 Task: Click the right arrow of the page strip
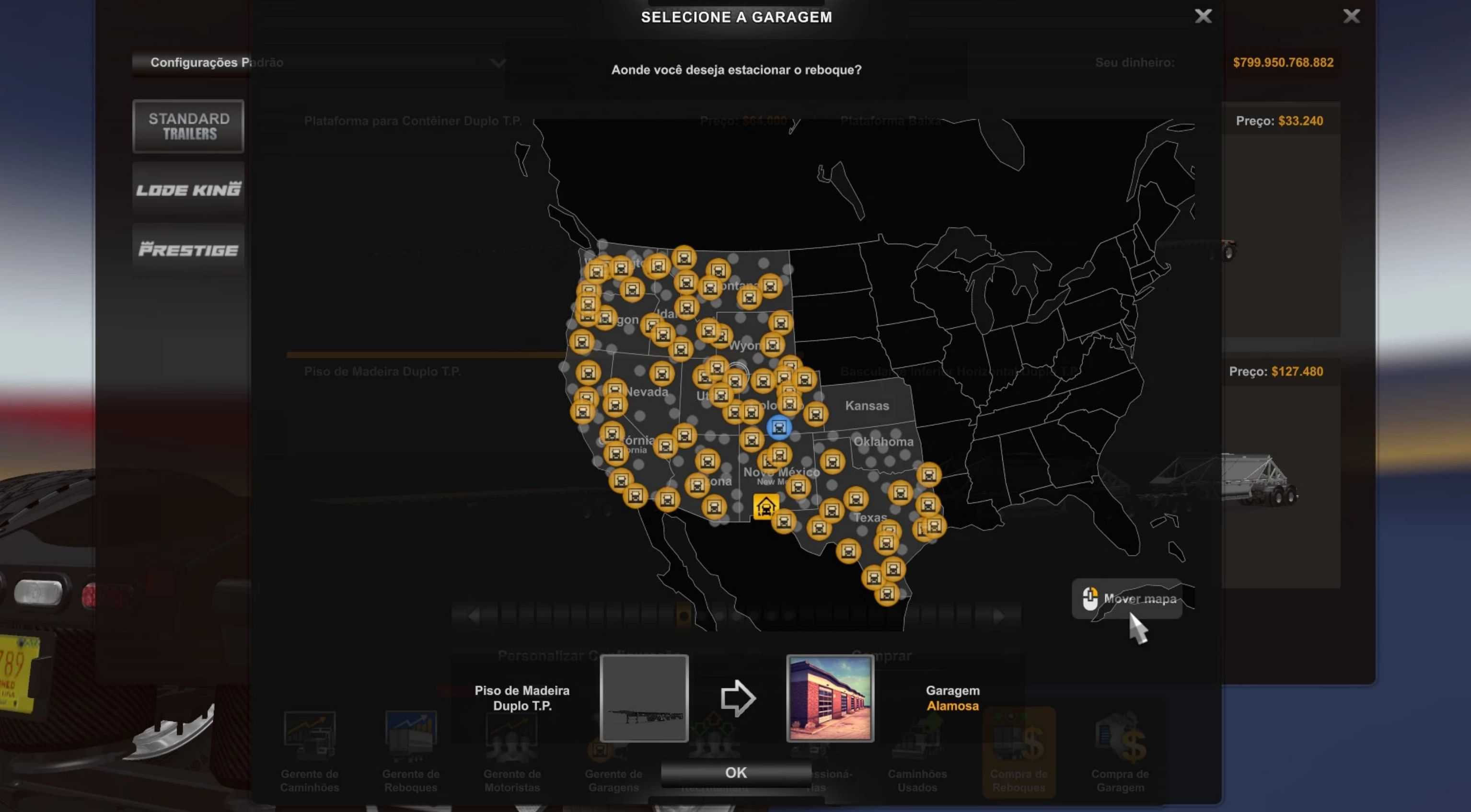[x=999, y=616]
